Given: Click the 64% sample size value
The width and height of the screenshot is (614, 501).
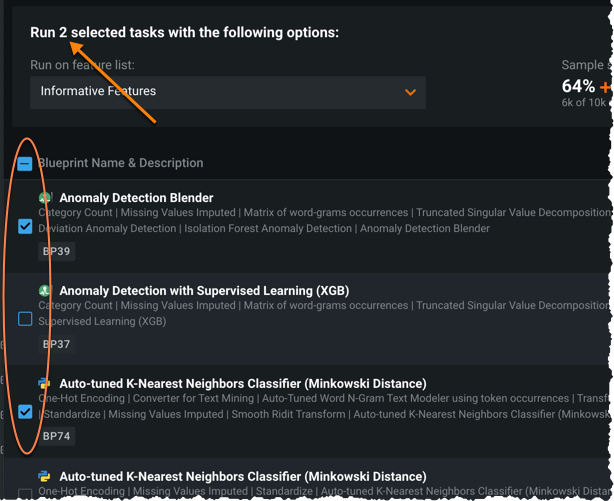Looking at the screenshot, I should point(578,87).
